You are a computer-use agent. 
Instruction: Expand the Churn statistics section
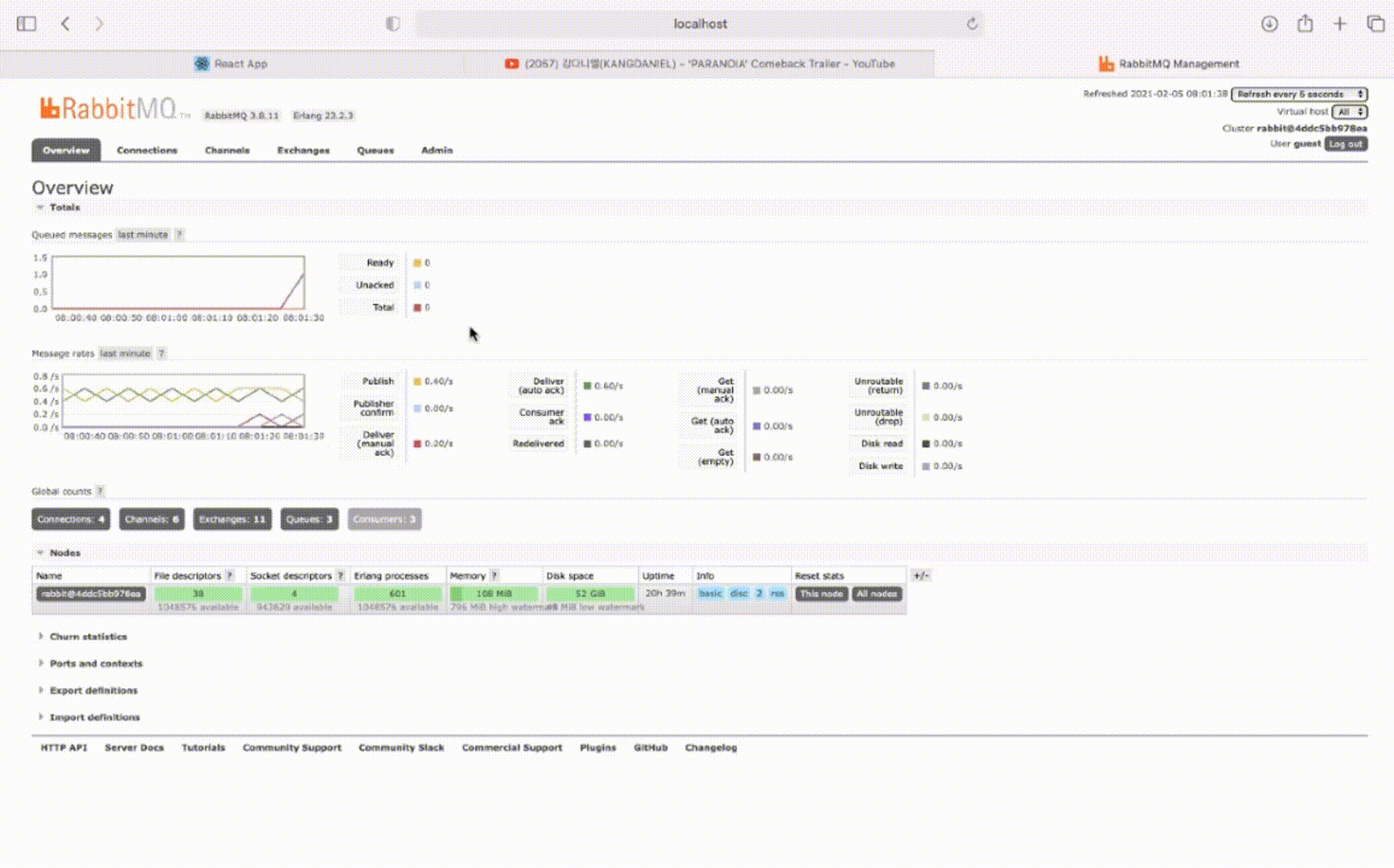click(x=88, y=636)
